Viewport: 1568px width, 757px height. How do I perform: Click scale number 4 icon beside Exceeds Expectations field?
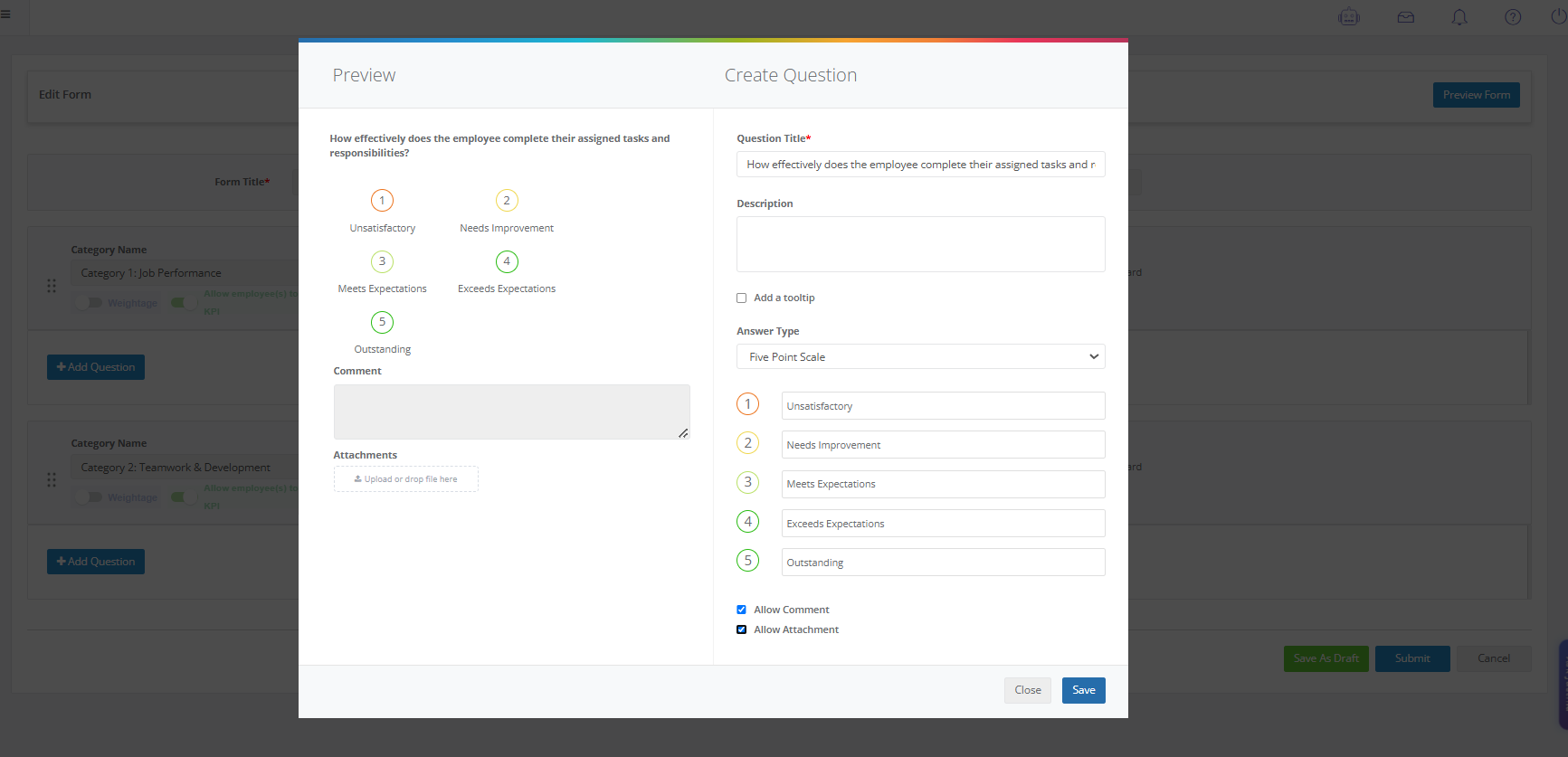pyautogui.click(x=747, y=522)
